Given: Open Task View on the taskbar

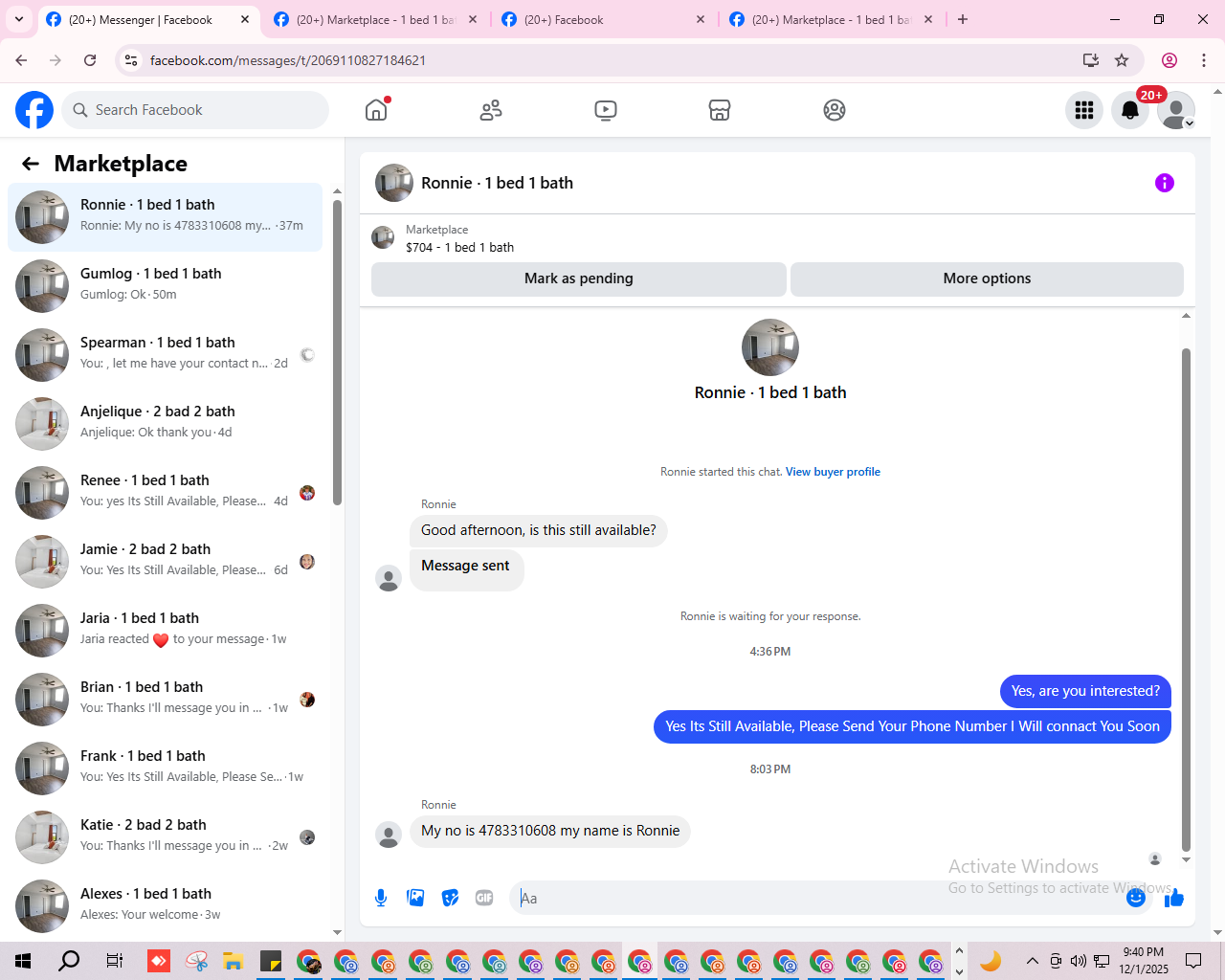Looking at the screenshot, I should [114, 961].
